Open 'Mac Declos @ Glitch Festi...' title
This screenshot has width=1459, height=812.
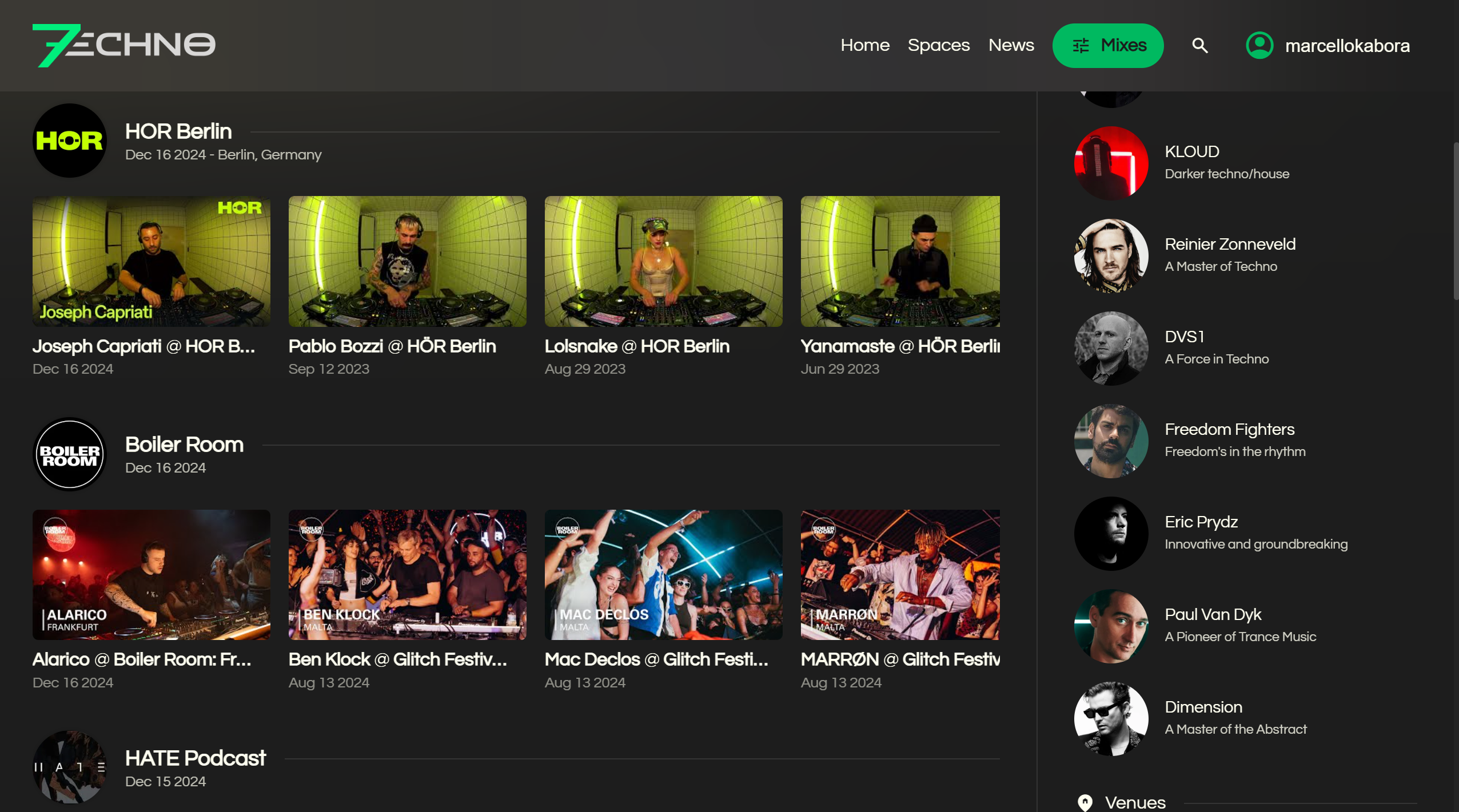[x=656, y=659]
